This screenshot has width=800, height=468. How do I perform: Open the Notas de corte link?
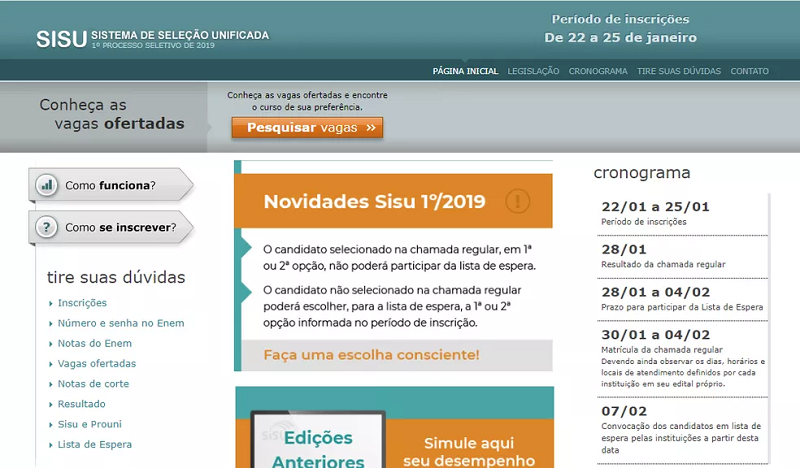tap(93, 384)
